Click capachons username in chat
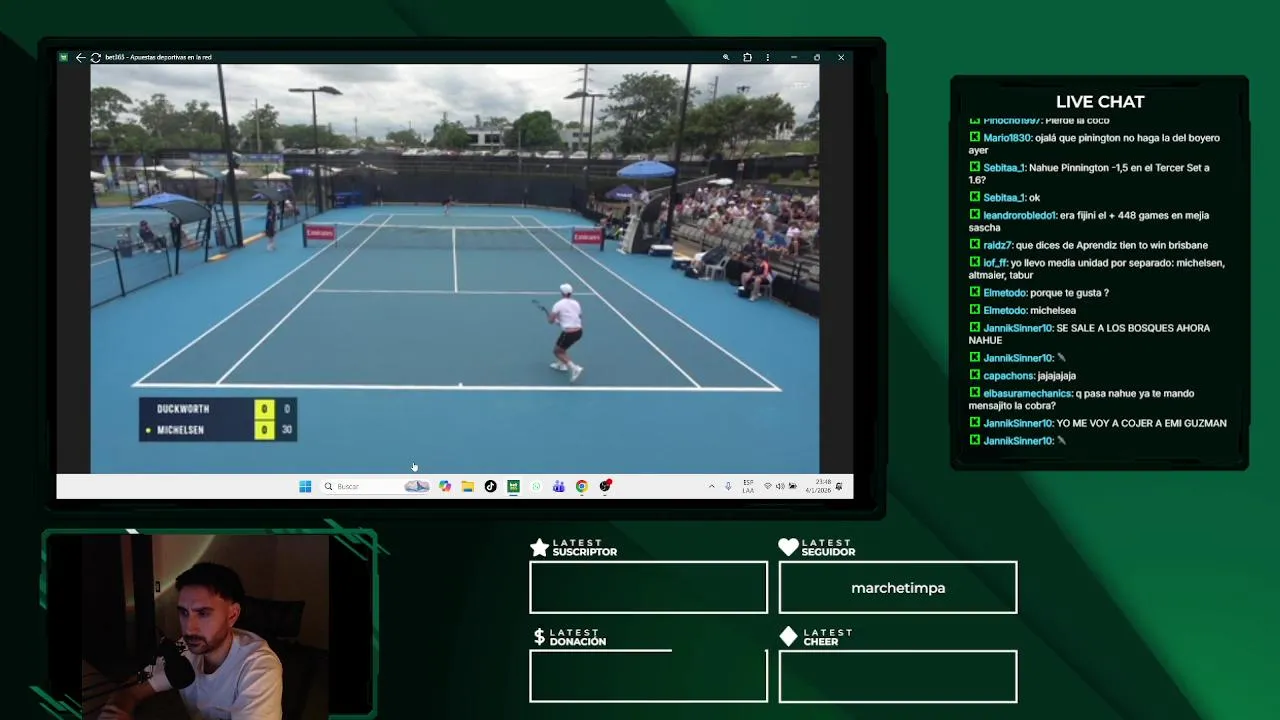 1008,376
